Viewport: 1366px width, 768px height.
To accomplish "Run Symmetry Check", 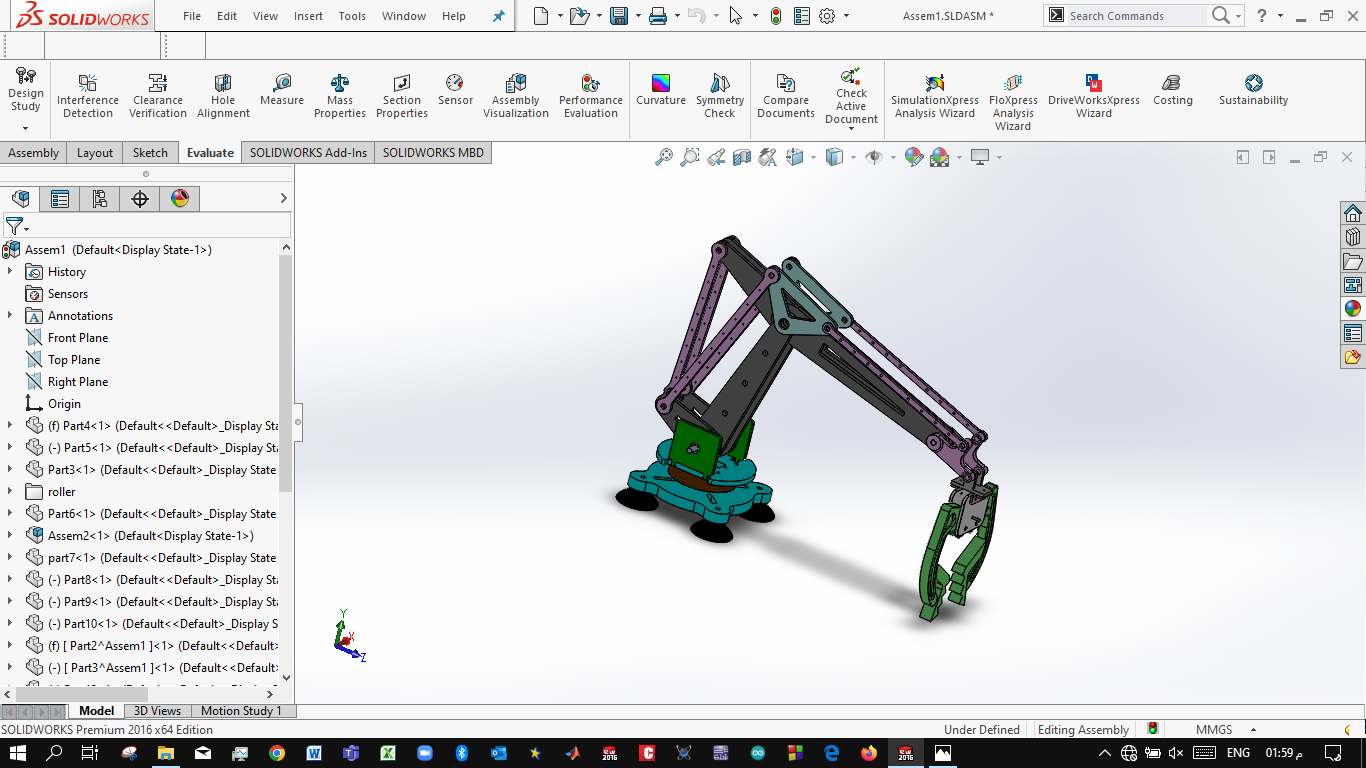I will (720, 96).
